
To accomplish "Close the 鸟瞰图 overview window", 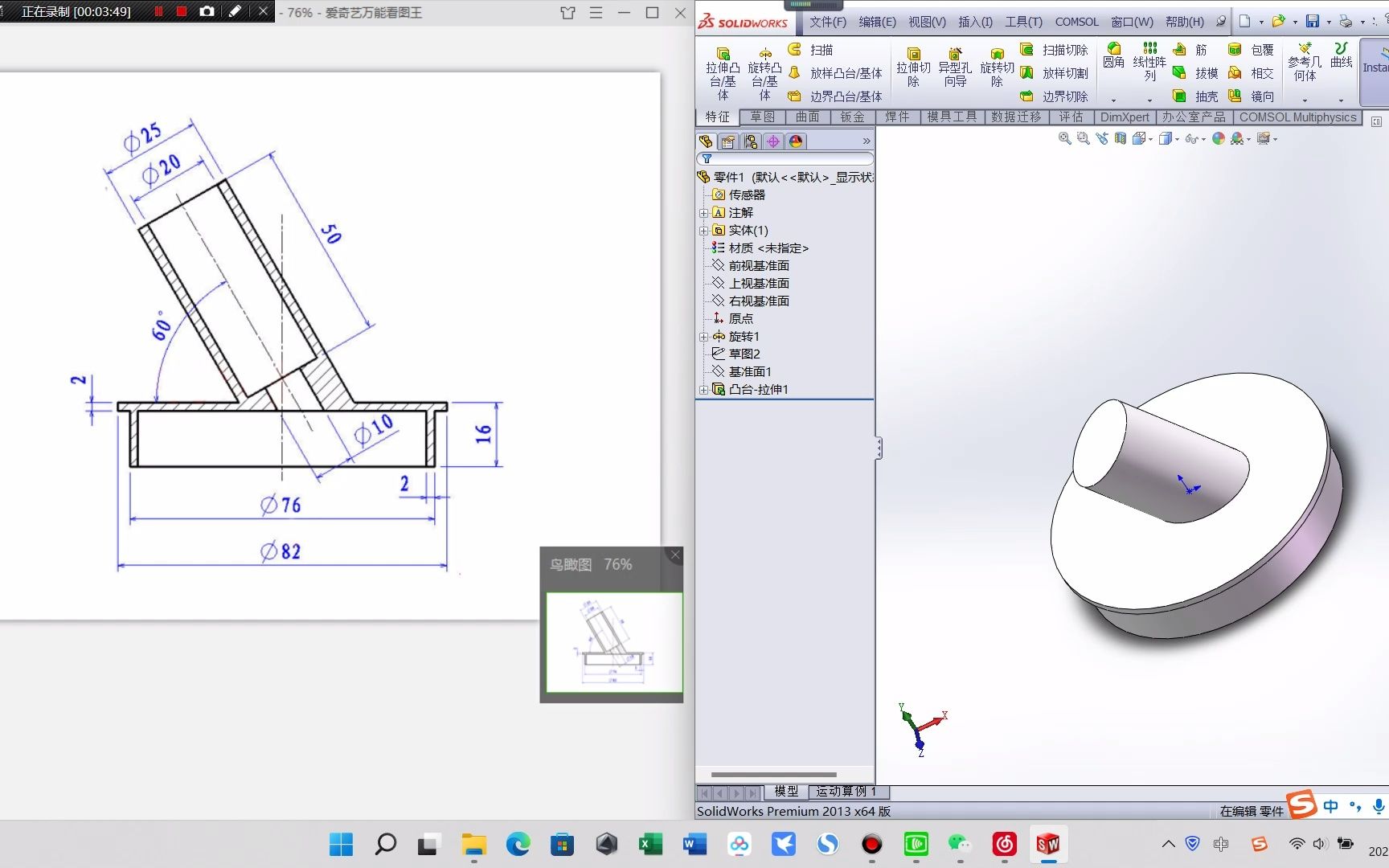I will [x=674, y=555].
